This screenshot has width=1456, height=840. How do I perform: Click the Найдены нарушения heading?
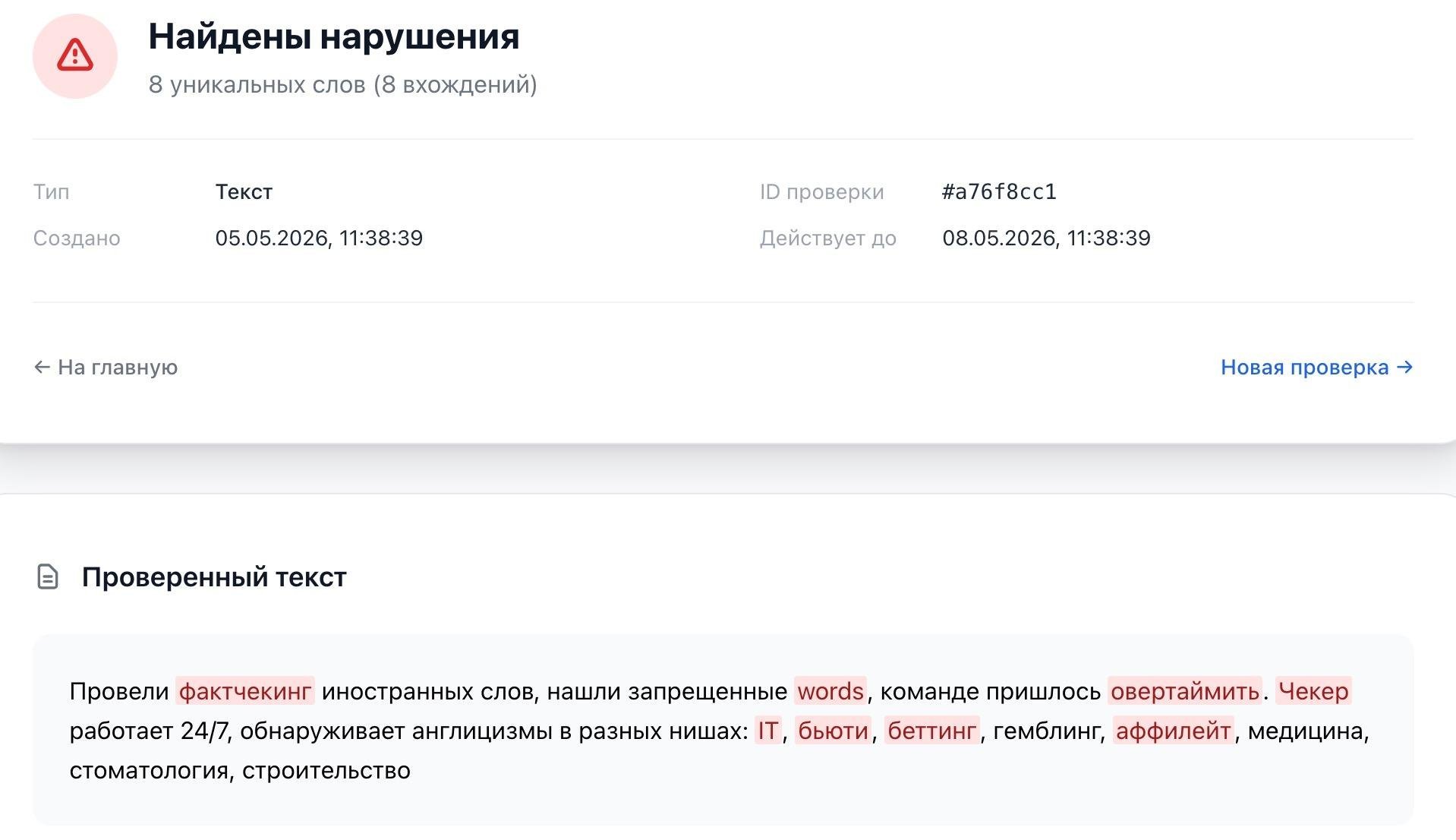point(333,36)
